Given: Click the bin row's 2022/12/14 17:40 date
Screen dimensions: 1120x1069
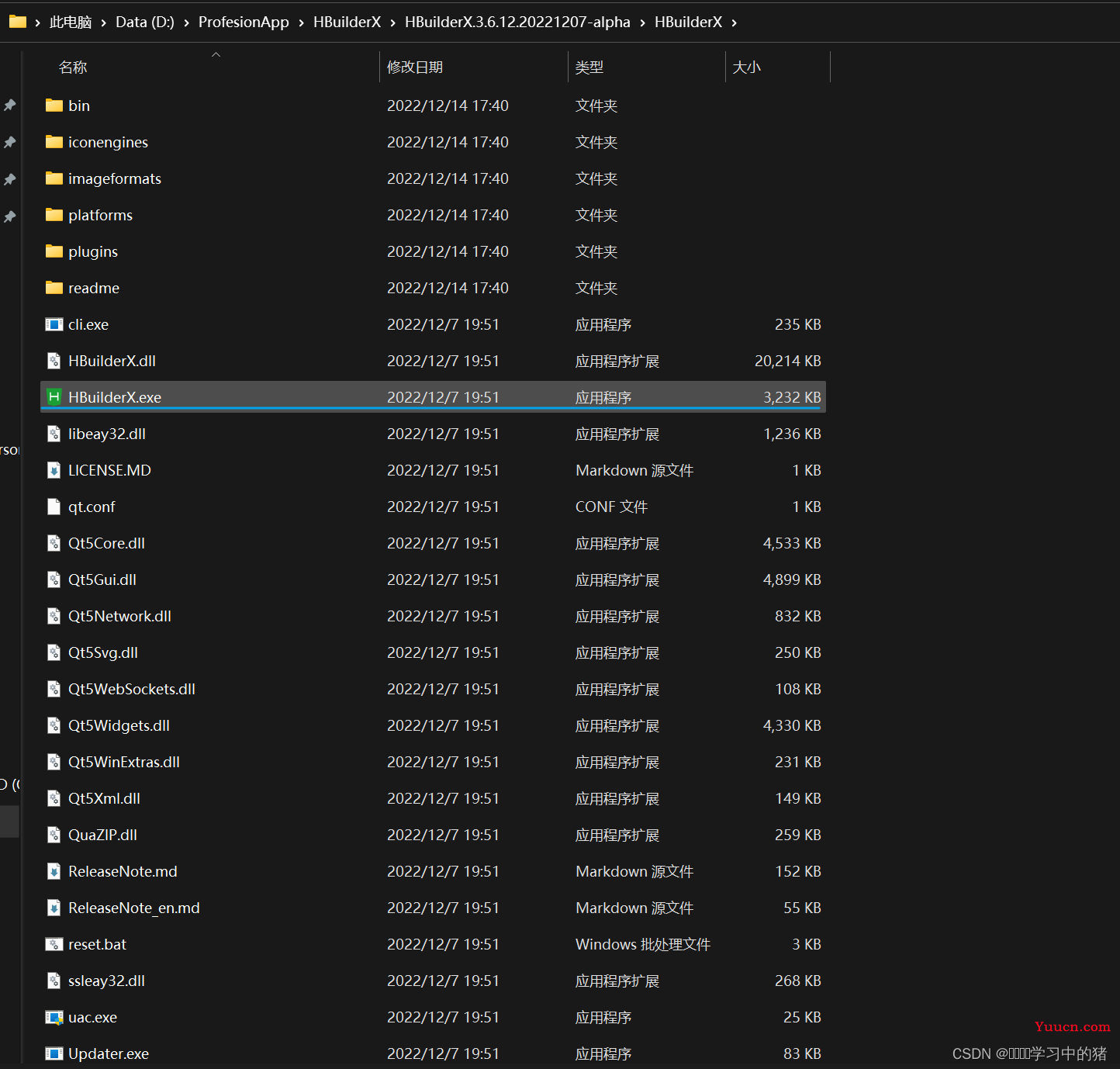Looking at the screenshot, I should 448,106.
